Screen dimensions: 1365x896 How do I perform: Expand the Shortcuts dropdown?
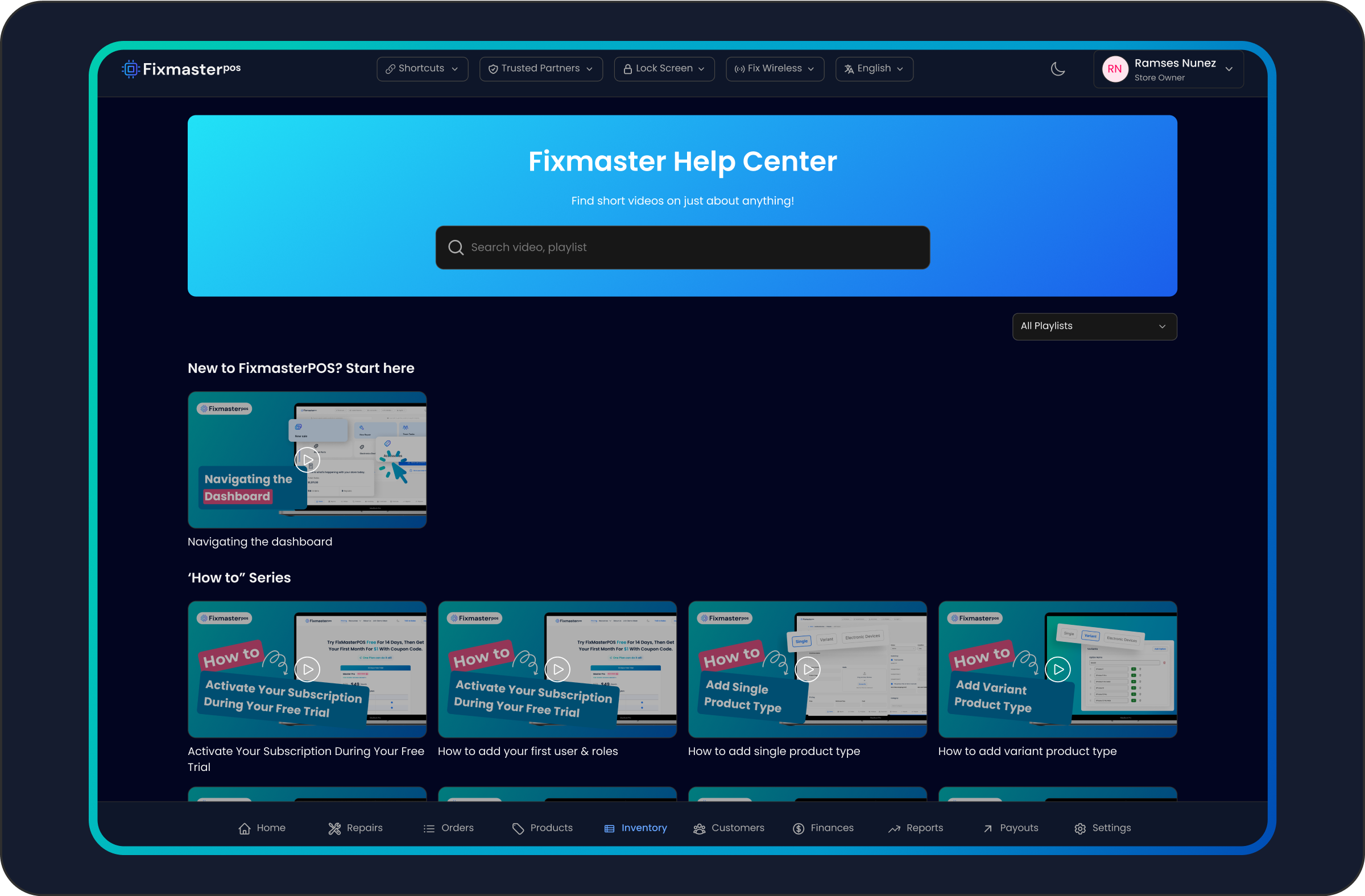(422, 69)
